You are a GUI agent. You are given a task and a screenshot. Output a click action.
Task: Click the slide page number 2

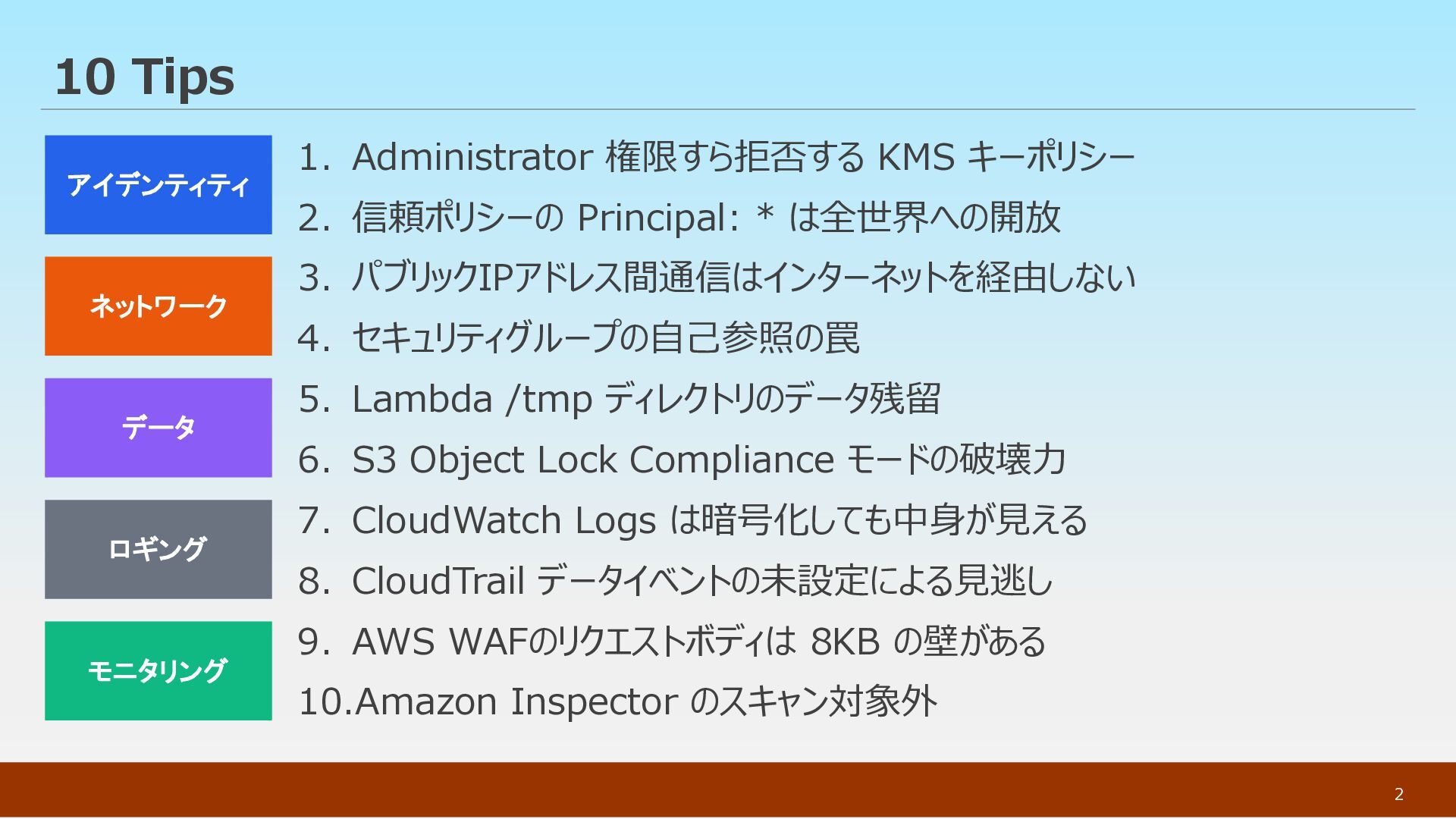click(x=1398, y=794)
